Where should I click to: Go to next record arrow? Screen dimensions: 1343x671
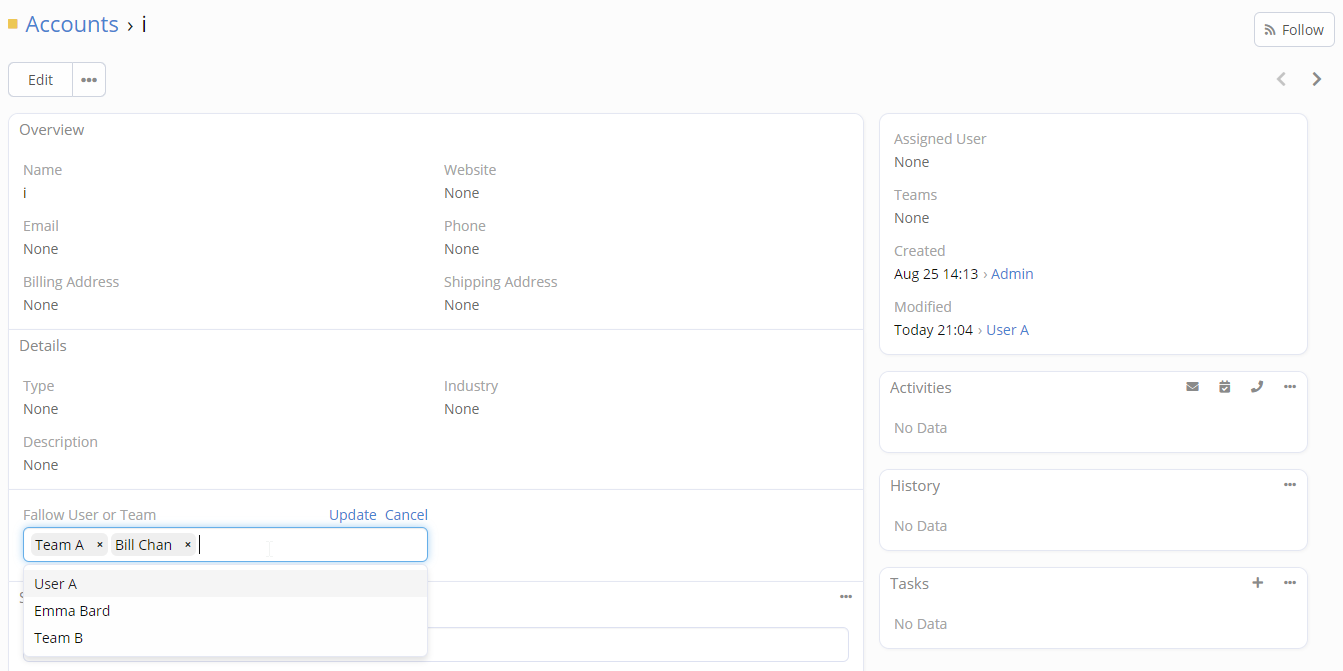click(1317, 79)
